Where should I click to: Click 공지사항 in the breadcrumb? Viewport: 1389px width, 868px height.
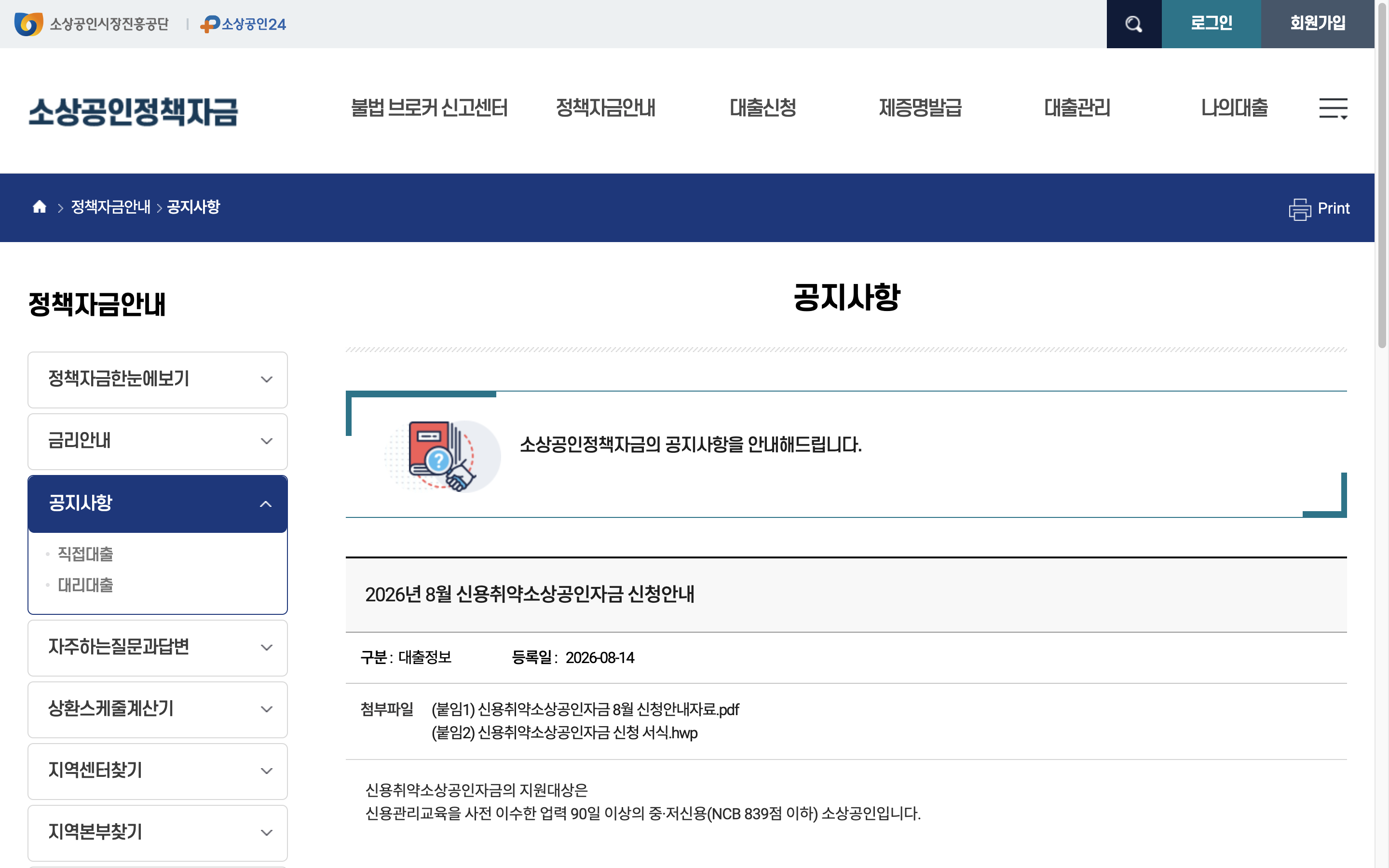pyautogui.click(x=193, y=207)
